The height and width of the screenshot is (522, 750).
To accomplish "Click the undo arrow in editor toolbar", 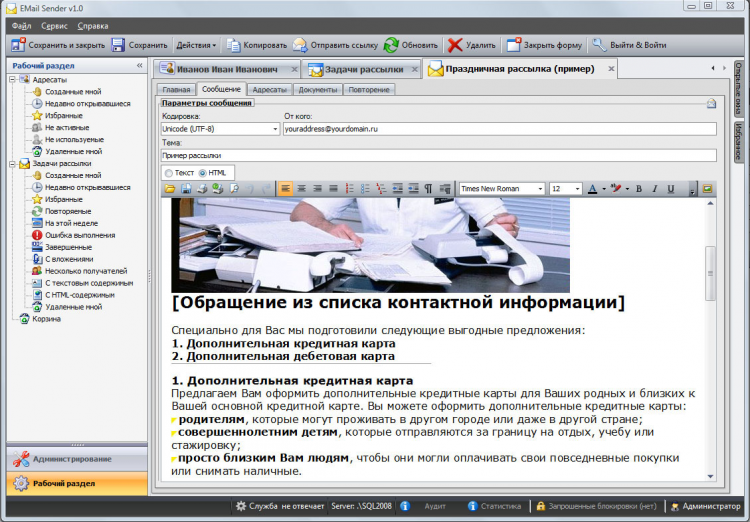I will tap(249, 189).
